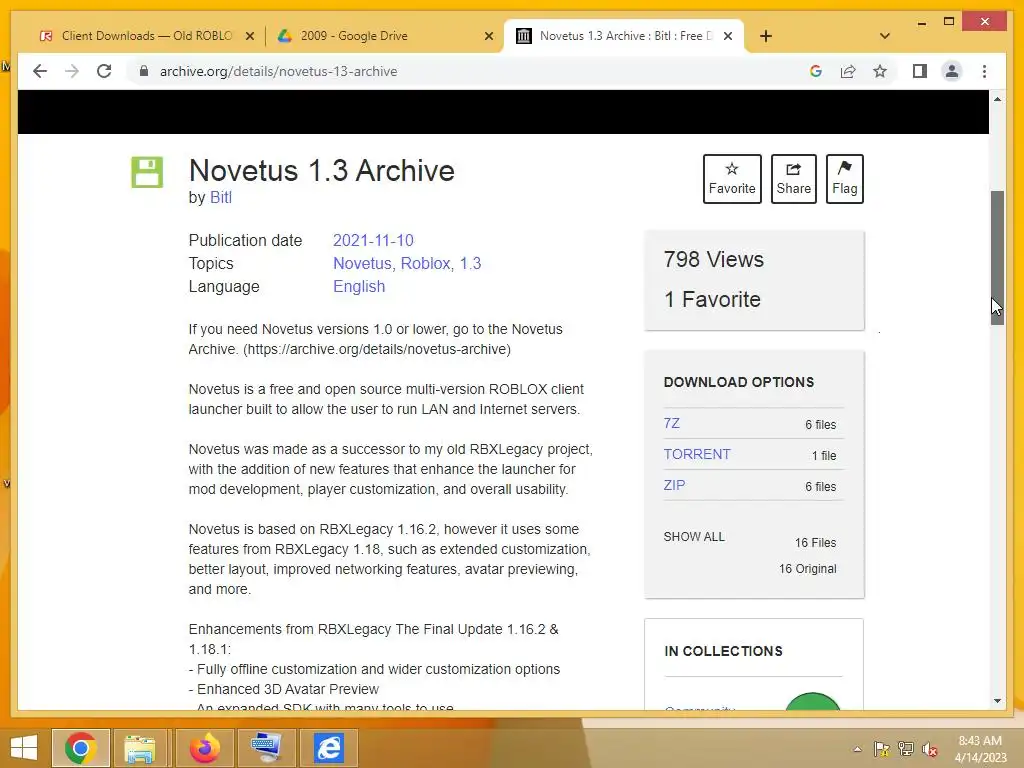Flag this archive item
The height and width of the screenshot is (768, 1024).
[844, 179]
